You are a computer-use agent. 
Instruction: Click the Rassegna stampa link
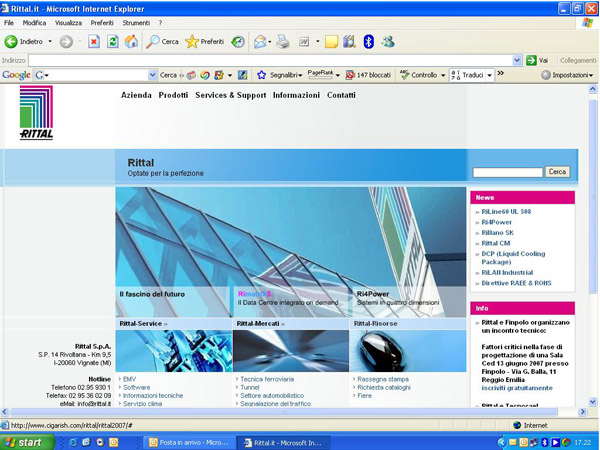[383, 379]
